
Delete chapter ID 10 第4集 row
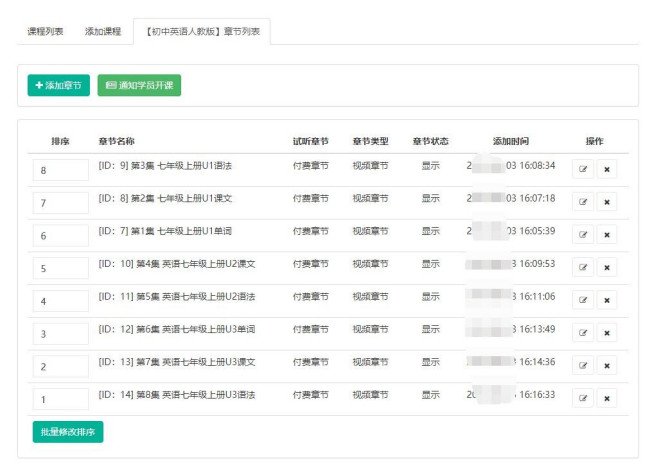coord(607,267)
